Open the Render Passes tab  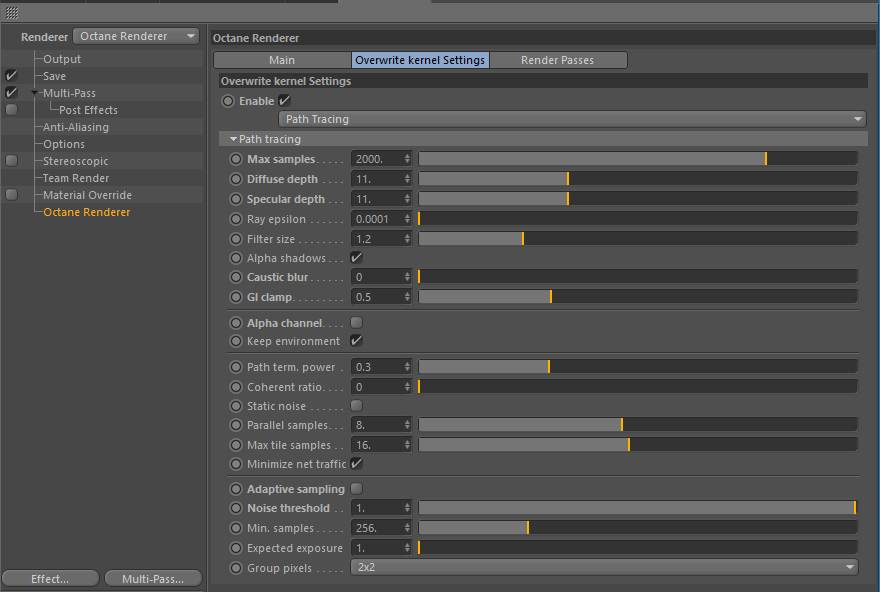pos(558,60)
